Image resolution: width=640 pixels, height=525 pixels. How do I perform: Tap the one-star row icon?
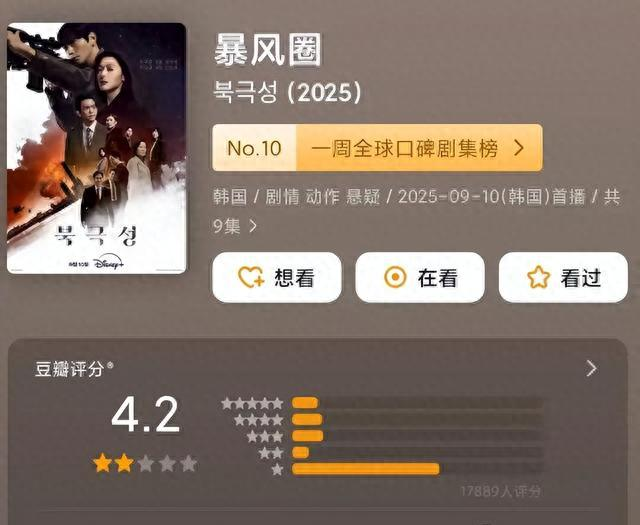click(277, 469)
